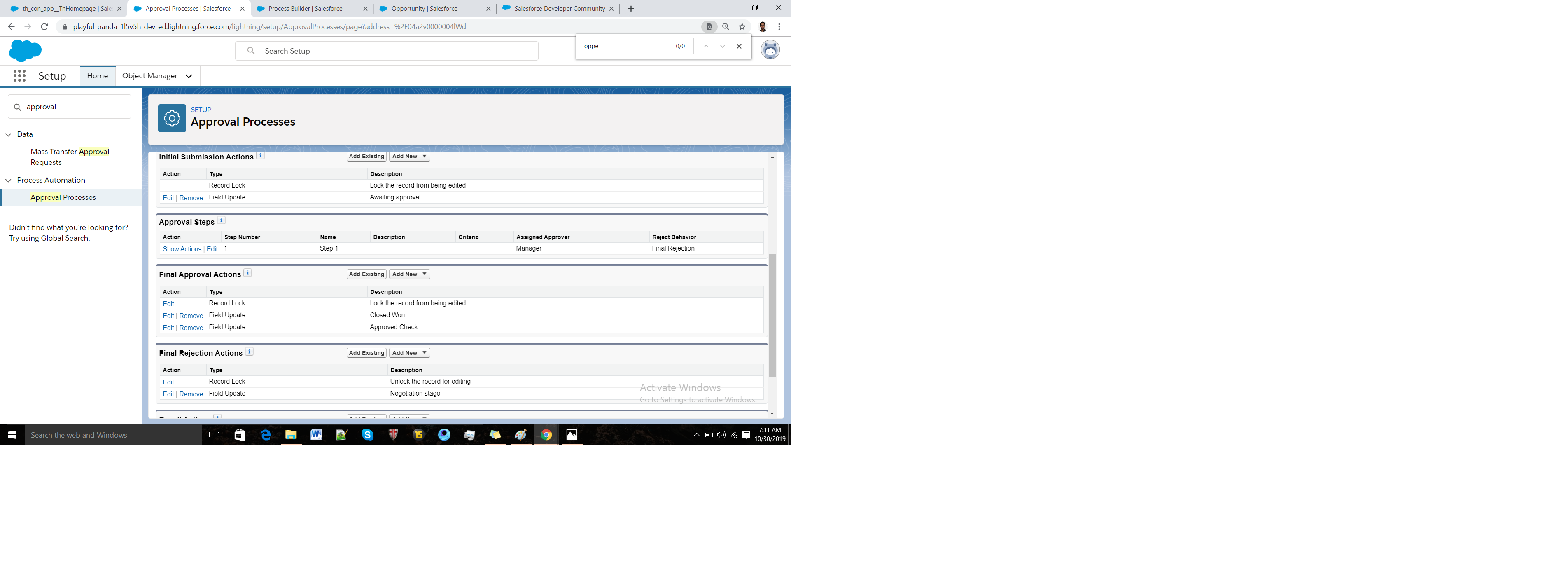Open Chrome zoom magnifier icon in address bar
The width and height of the screenshot is (1568, 572).
pyautogui.click(x=726, y=27)
